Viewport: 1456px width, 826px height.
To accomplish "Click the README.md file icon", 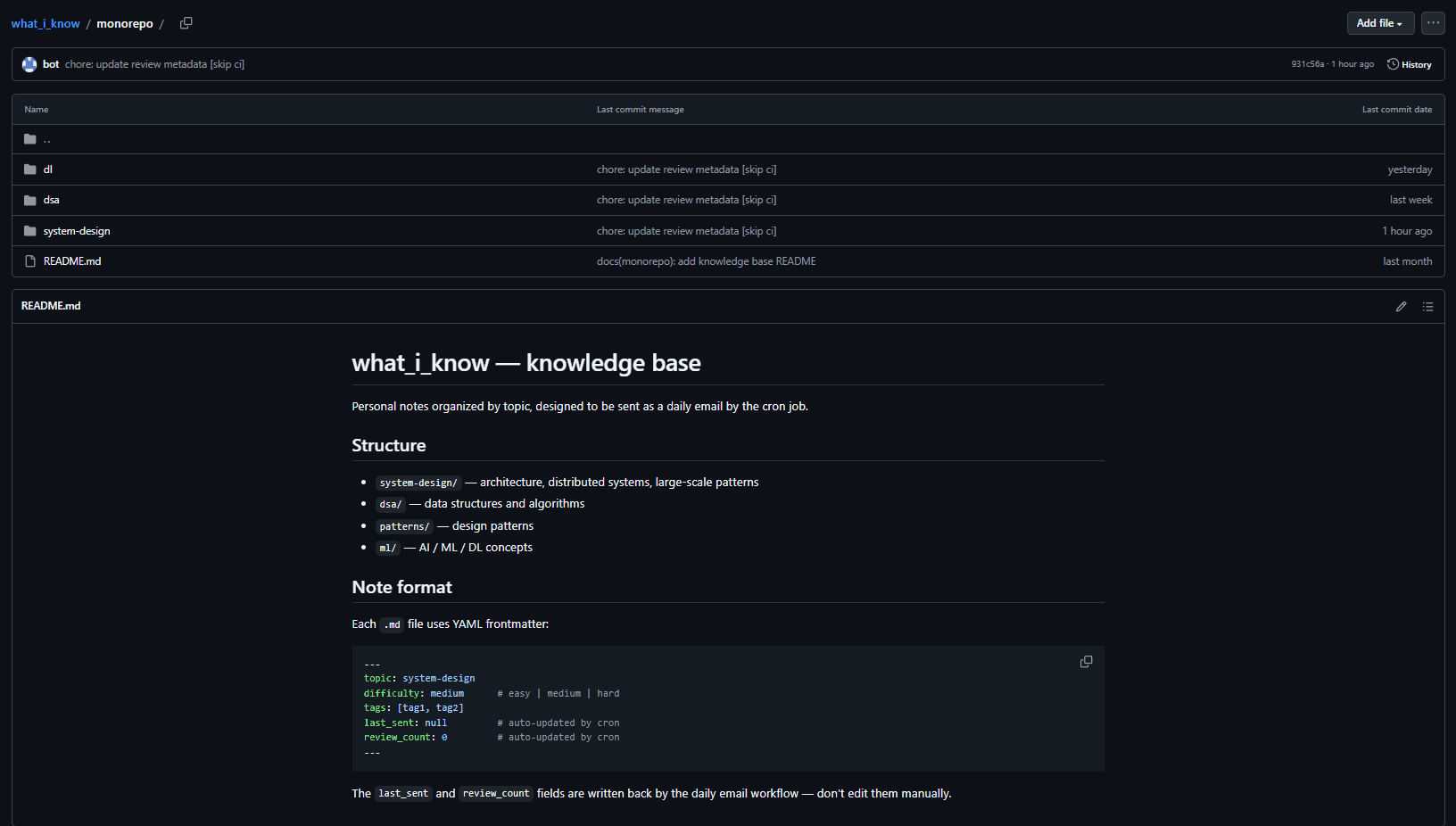I will 30,261.
